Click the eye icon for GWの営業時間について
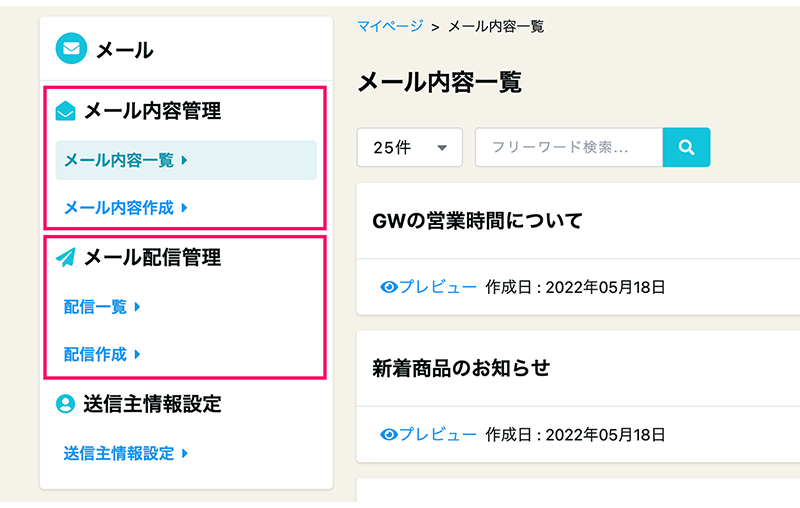Image resolution: width=800 pixels, height=508 pixels. [x=390, y=288]
